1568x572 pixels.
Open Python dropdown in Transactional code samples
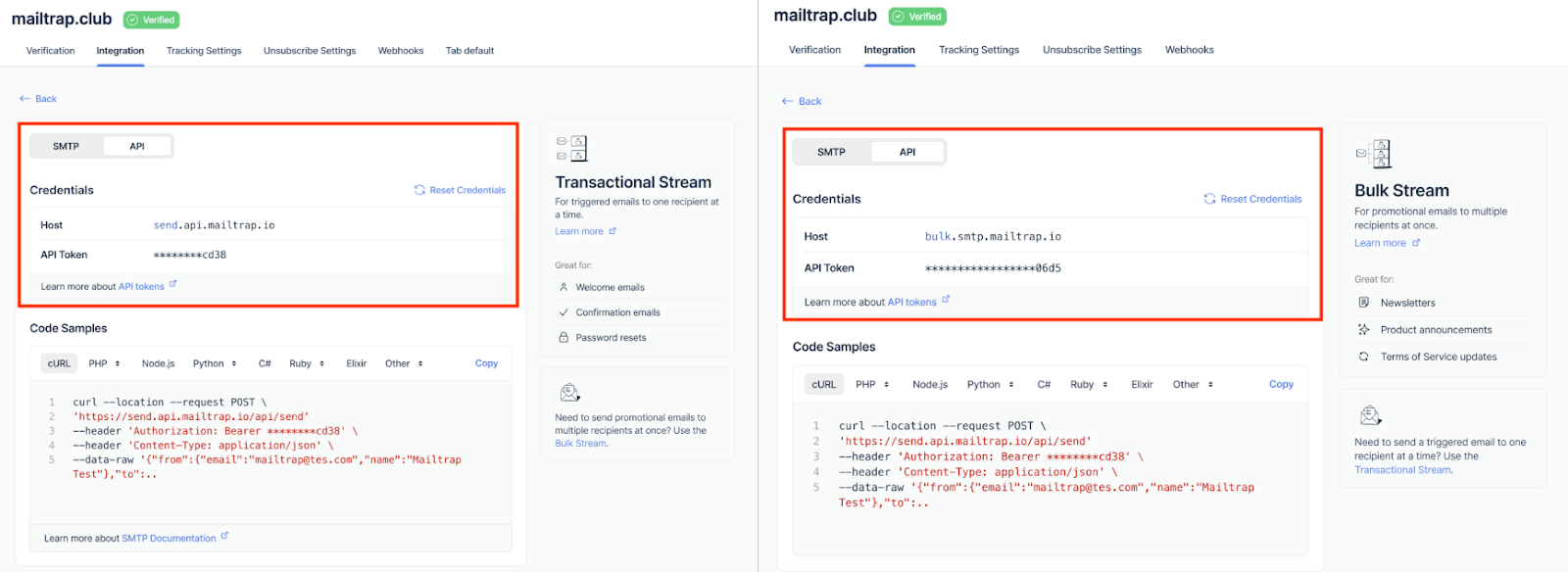click(215, 363)
